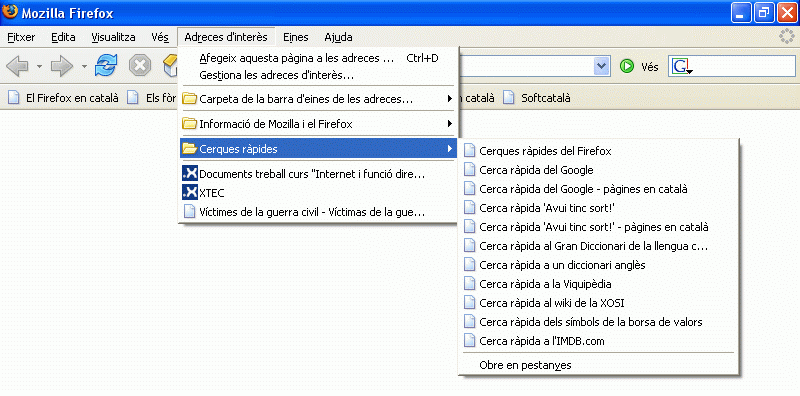800x396 pixels.
Task: Open Cerques ràpides del Firefox bookmark
Action: (598, 151)
